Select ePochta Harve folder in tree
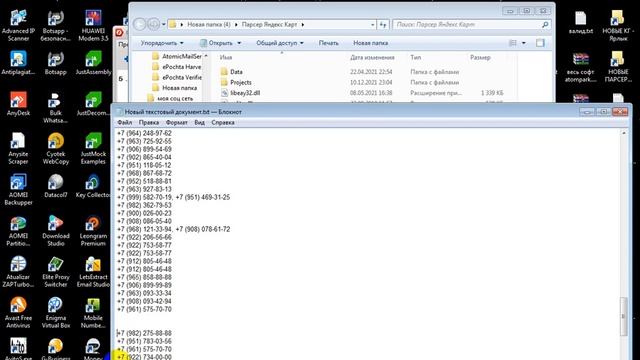 (178, 67)
